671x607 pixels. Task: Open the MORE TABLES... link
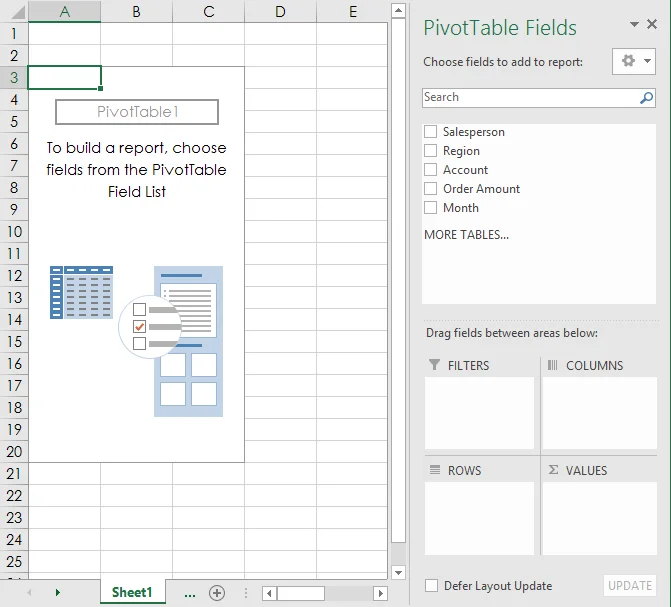click(x=466, y=235)
